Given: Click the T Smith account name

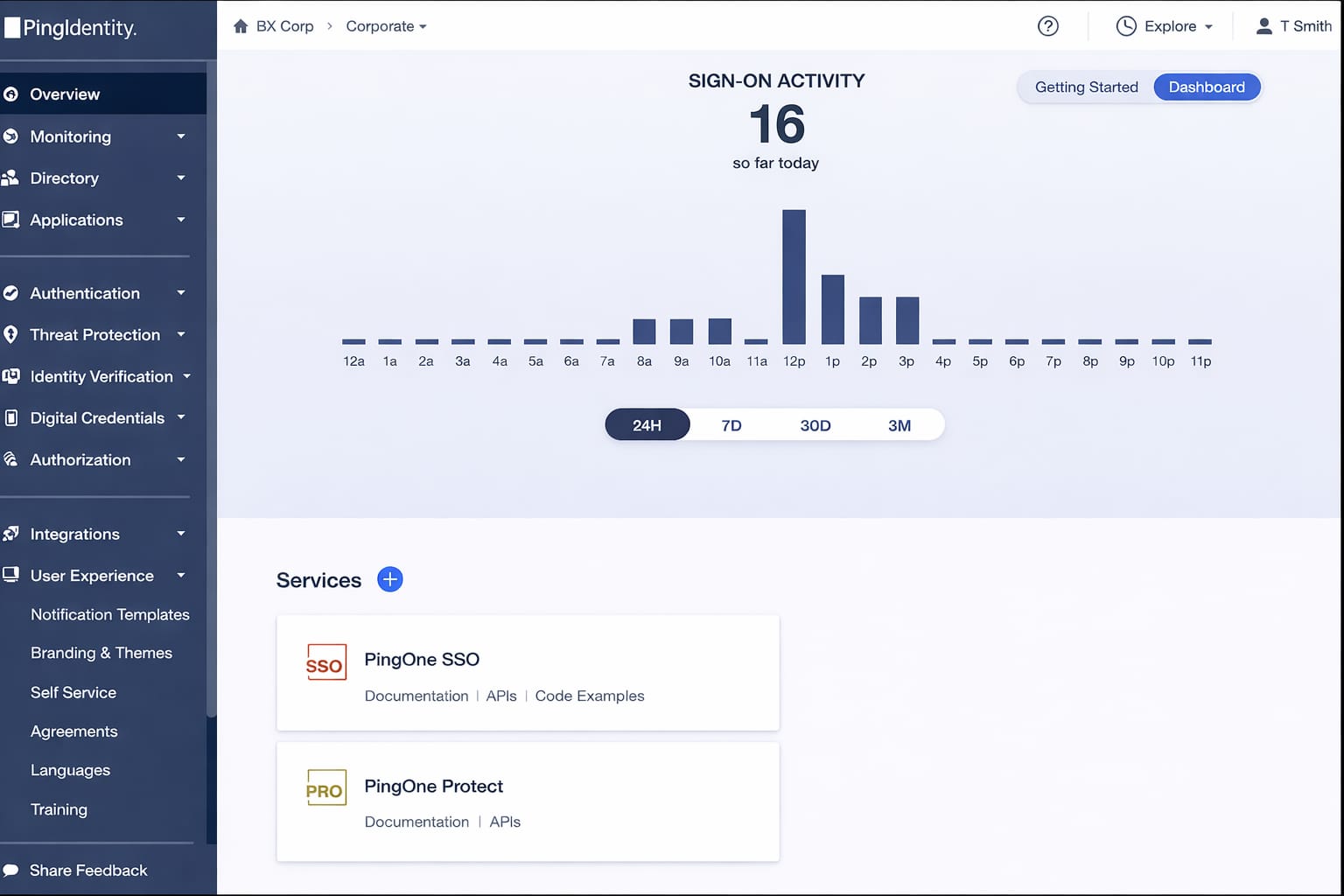Looking at the screenshot, I should [x=1305, y=26].
